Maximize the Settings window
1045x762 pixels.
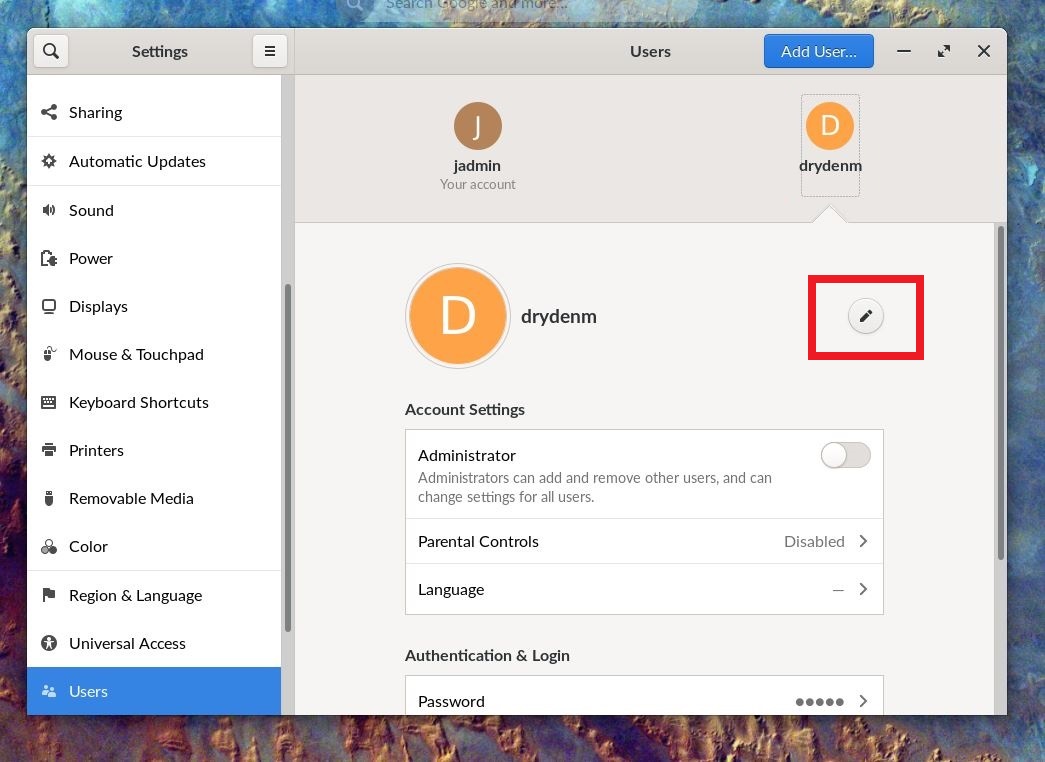click(944, 51)
